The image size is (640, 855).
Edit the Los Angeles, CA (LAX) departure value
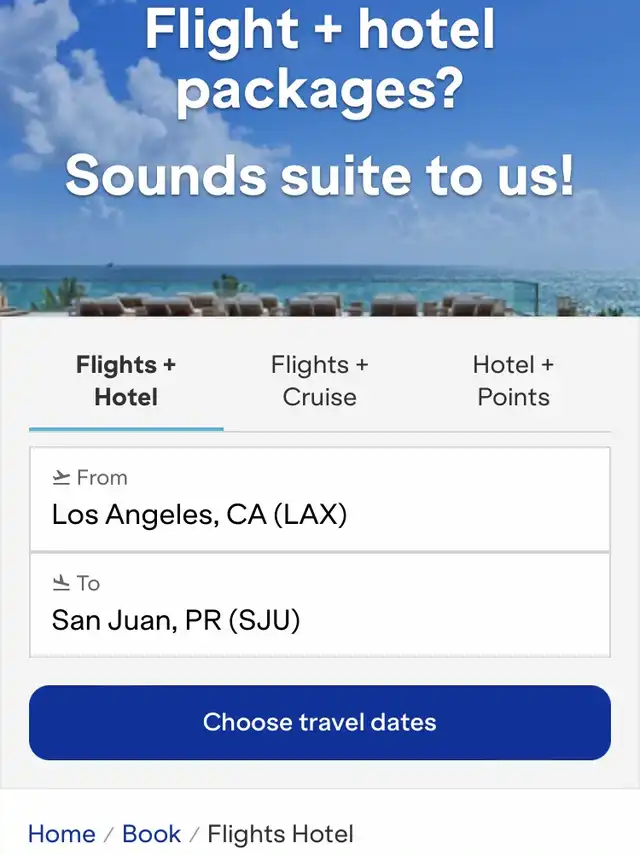[x=319, y=499]
